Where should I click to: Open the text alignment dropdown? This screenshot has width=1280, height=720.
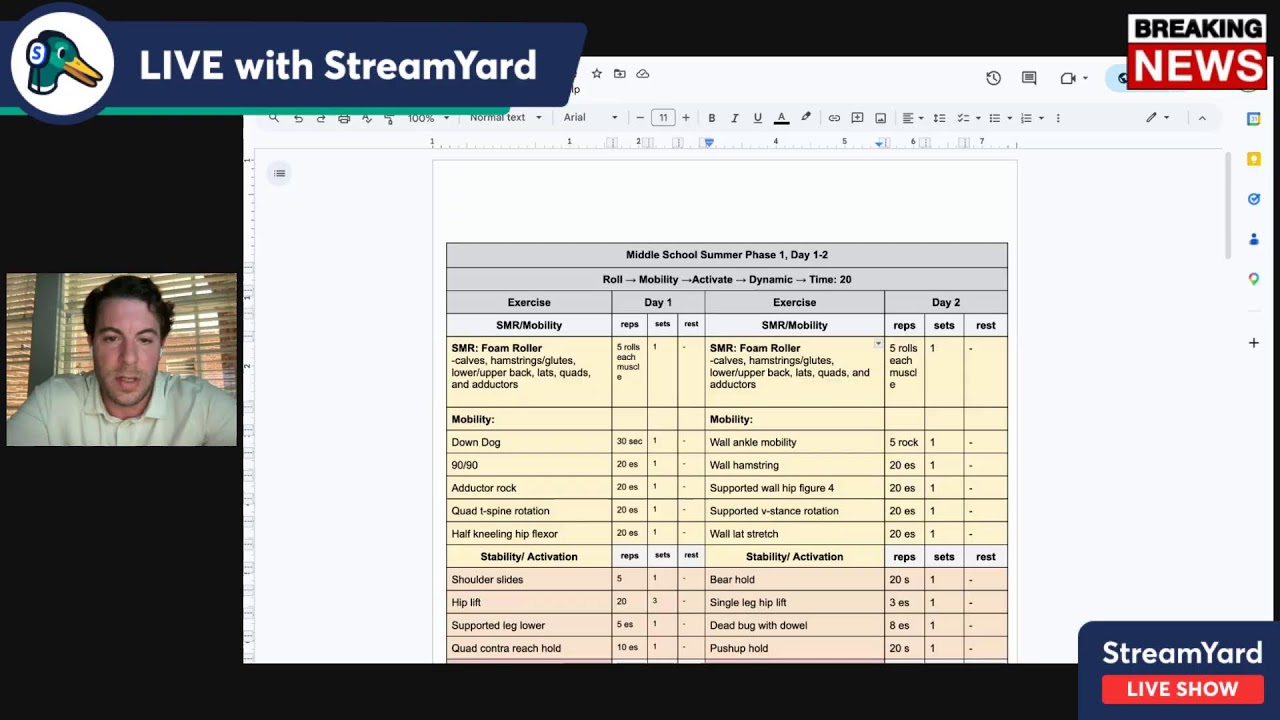tap(913, 118)
